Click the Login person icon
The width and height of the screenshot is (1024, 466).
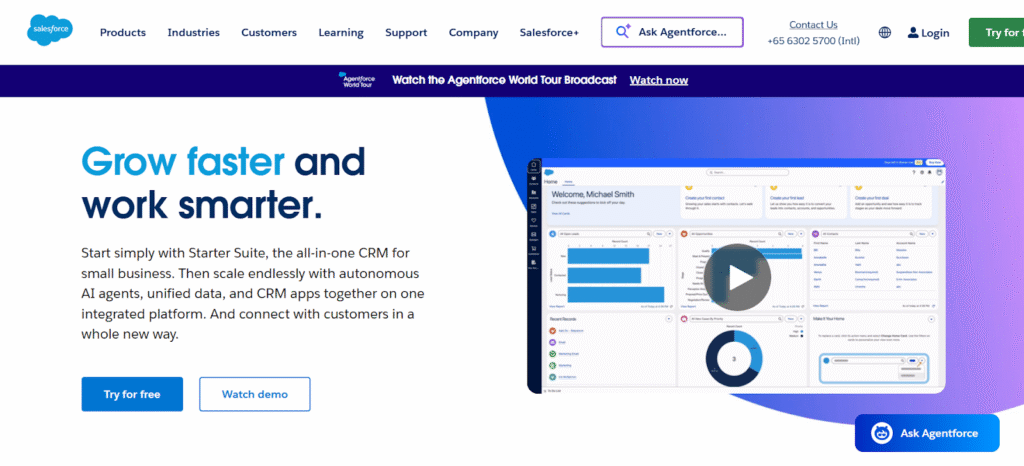coord(913,33)
